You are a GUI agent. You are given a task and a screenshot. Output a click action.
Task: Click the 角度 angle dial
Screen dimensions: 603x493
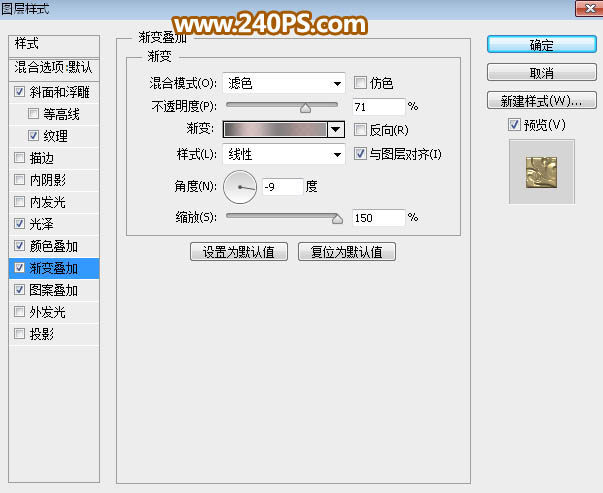coord(240,187)
